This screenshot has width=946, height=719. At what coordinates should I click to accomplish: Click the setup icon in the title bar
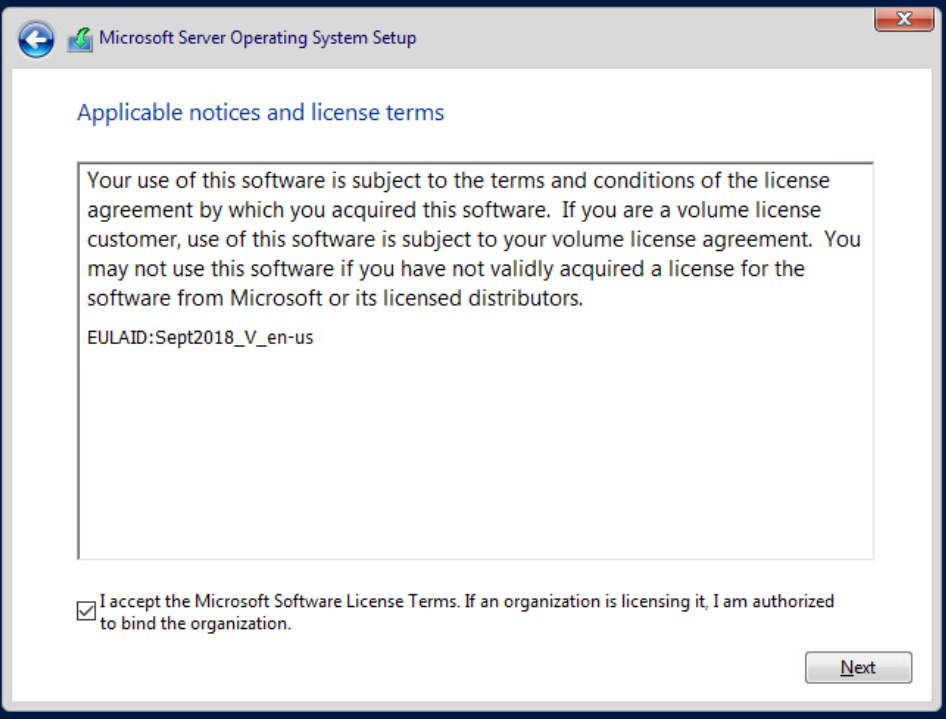80,40
